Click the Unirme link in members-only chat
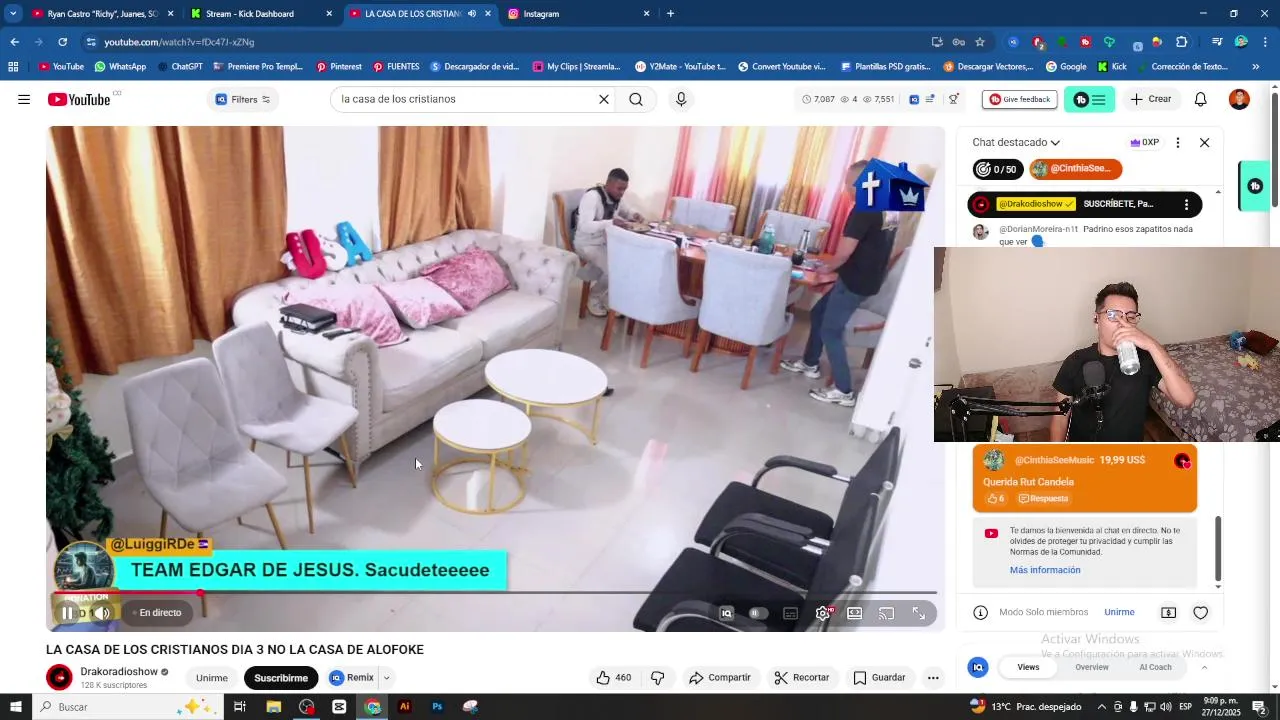 [1119, 613]
